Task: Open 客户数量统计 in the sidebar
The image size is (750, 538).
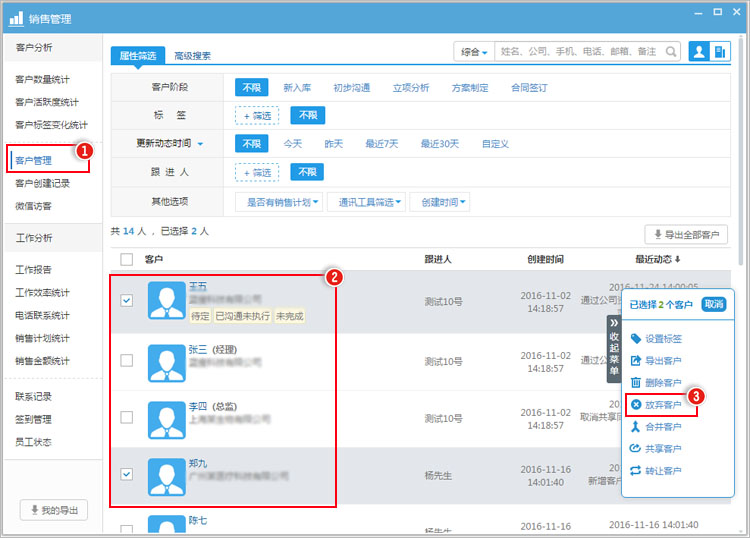Action: pos(42,79)
